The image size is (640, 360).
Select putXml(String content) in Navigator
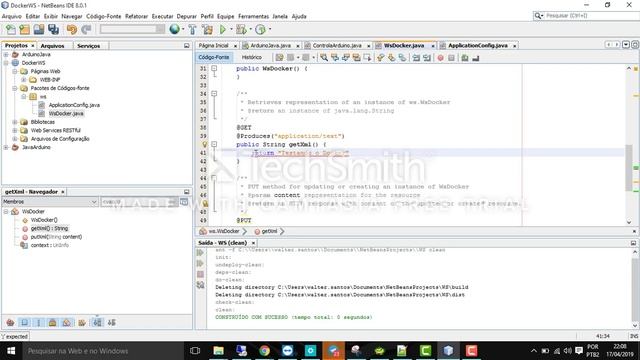(56, 237)
